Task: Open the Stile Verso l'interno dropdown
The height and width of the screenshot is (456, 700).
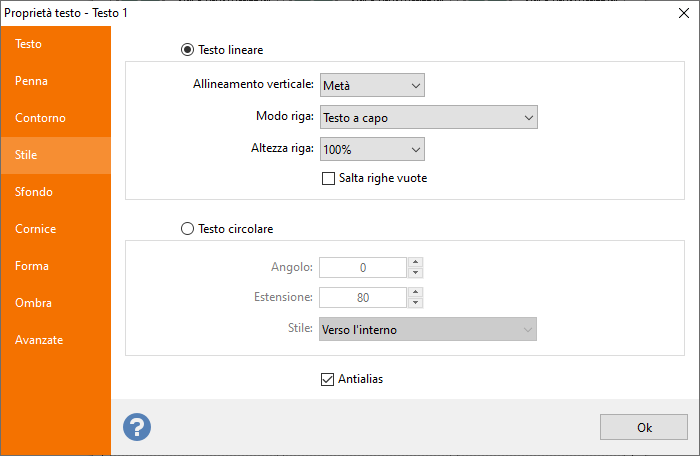Action: pos(428,329)
